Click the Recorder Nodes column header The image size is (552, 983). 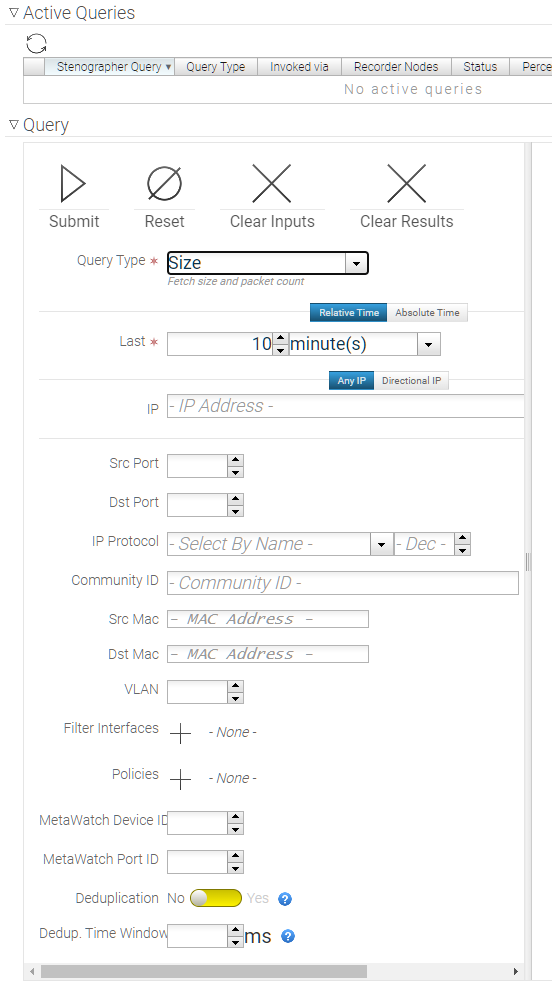(395, 66)
